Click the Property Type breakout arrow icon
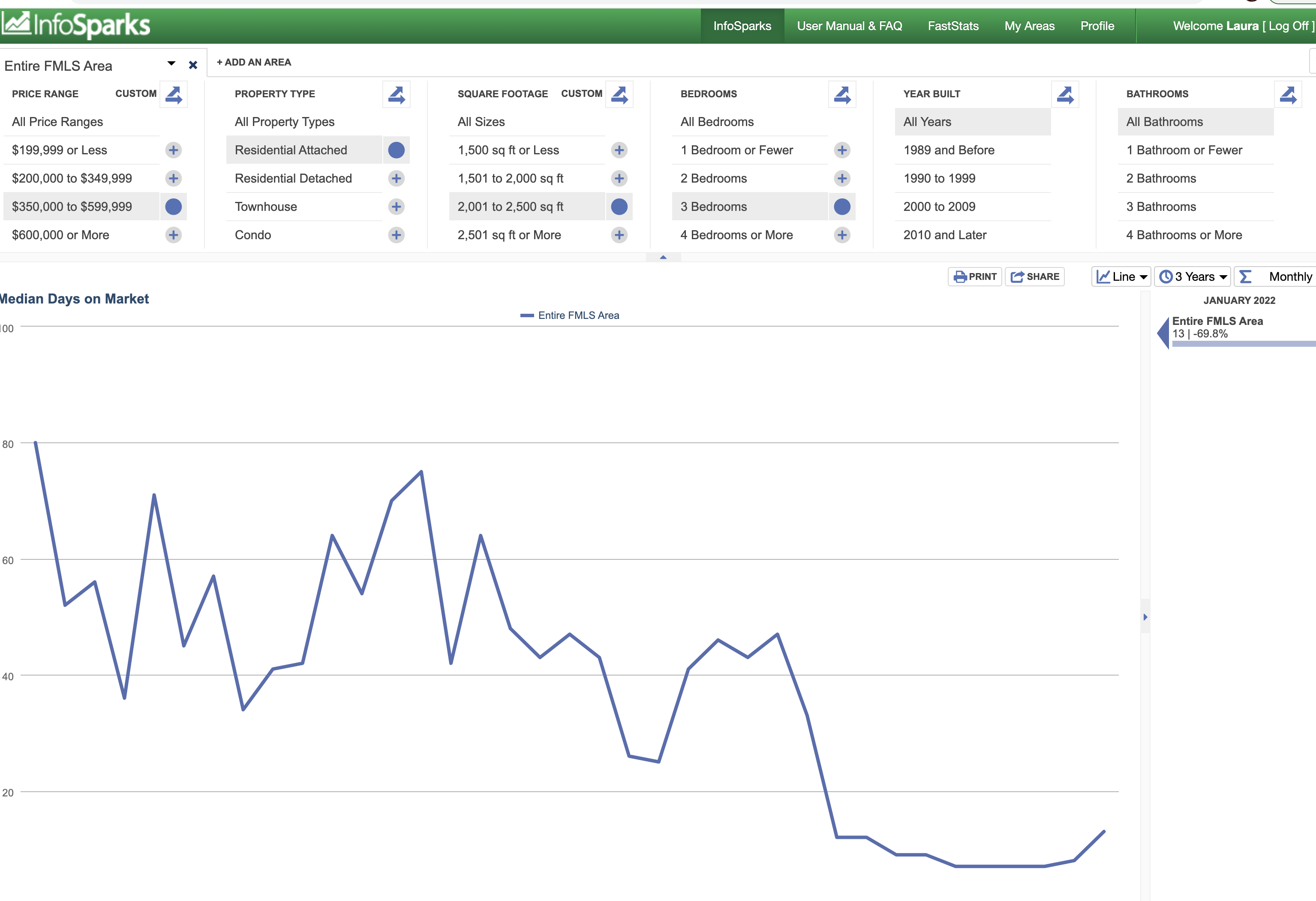Image resolution: width=1316 pixels, height=901 pixels. 397,95
